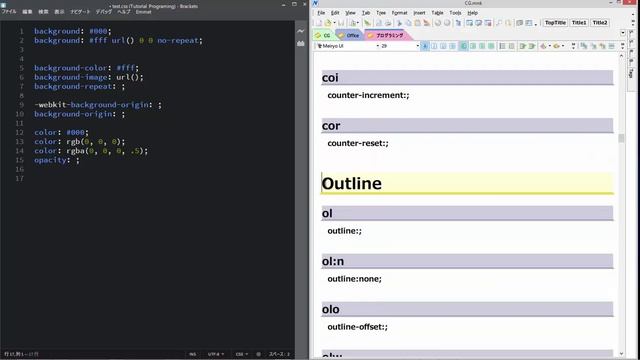Apply the TopTitle style button
The height and width of the screenshot is (360, 640).
555,23
